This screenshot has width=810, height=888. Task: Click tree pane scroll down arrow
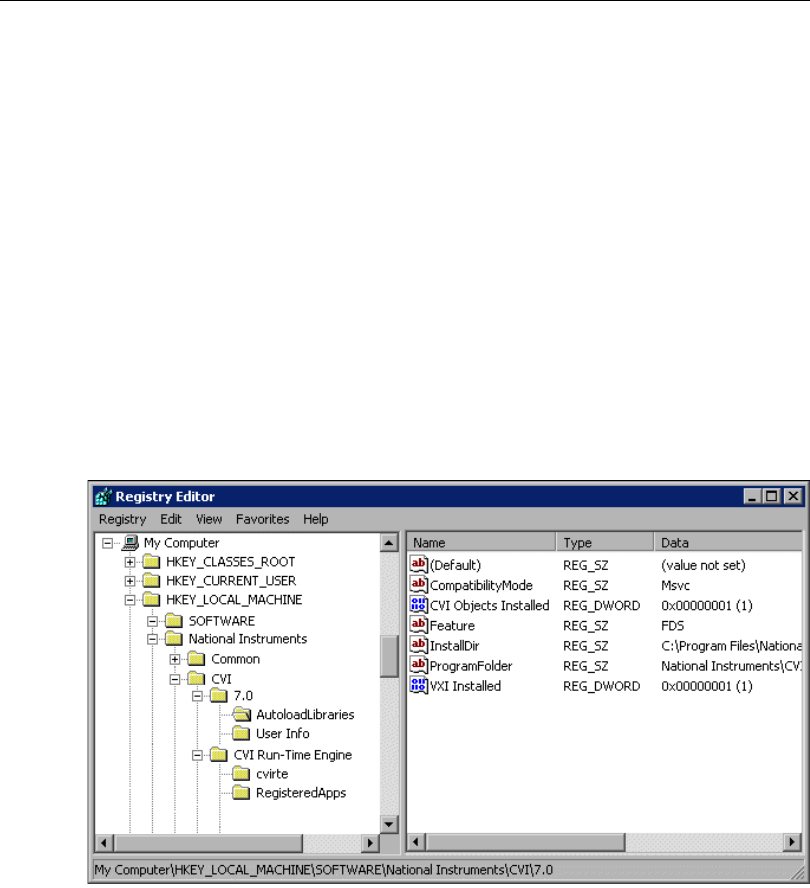(x=389, y=824)
